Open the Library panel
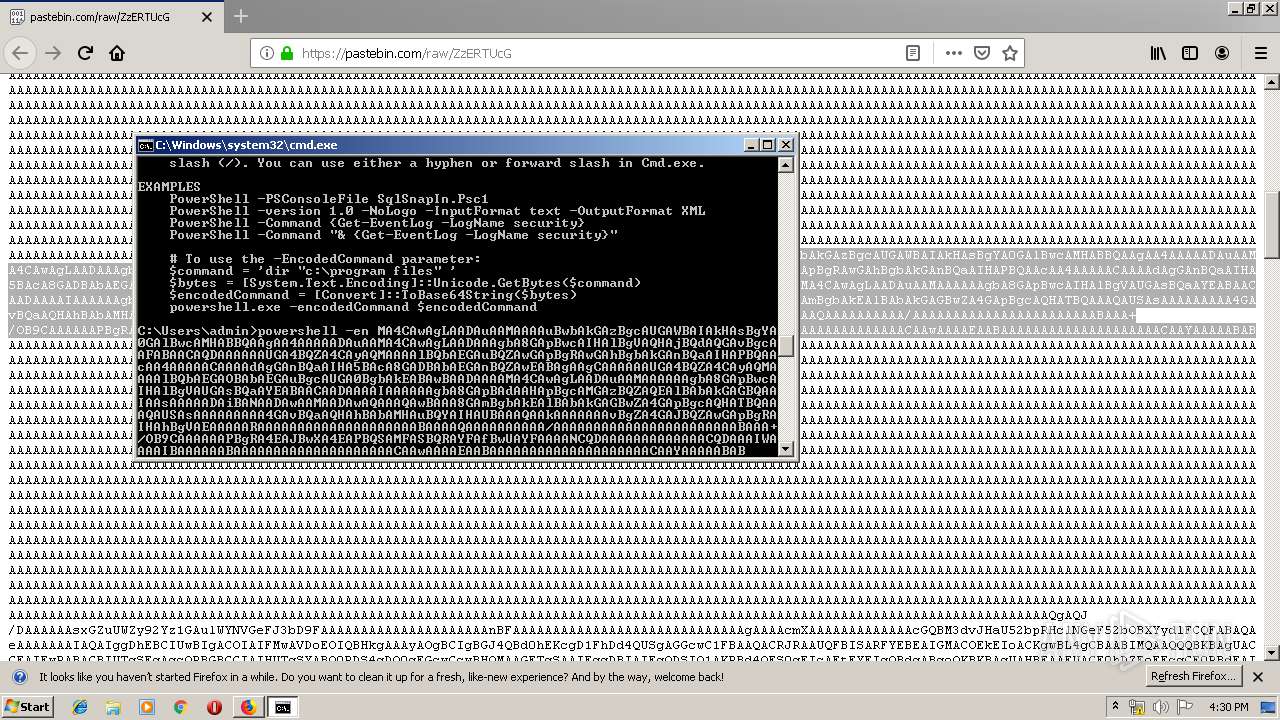Screen dimensions: 1280x720 (x=1158, y=53)
